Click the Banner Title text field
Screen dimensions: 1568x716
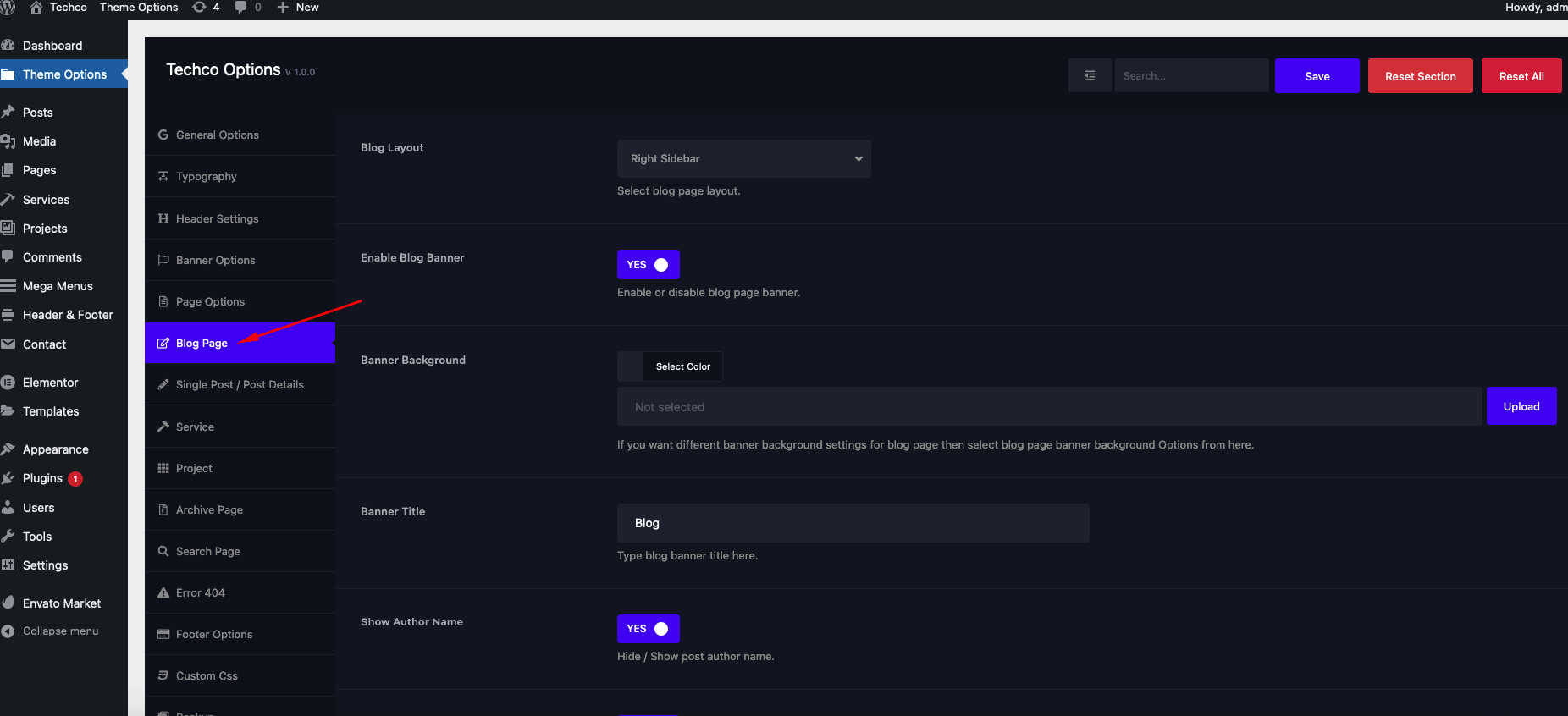[853, 523]
